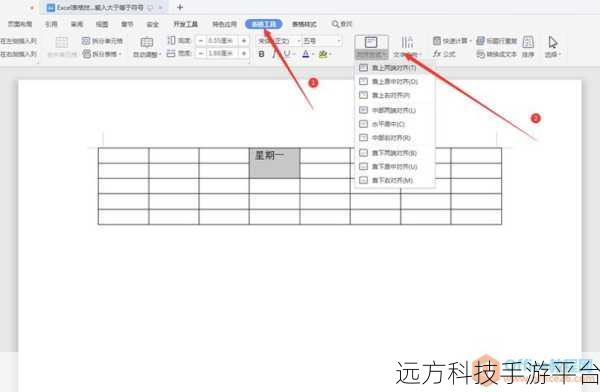Switch to the Review ribbon tab
The image size is (600, 392).
tap(77, 24)
